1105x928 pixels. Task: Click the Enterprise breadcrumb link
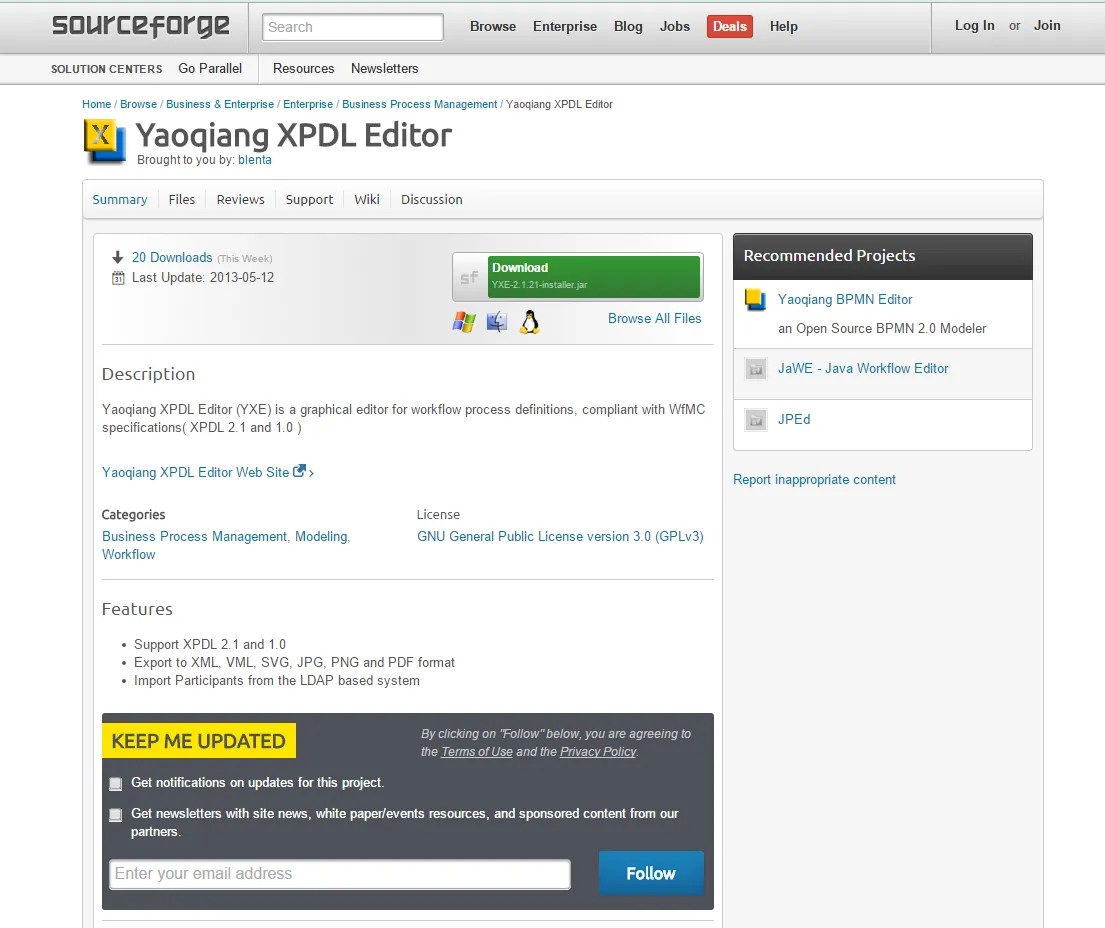tap(308, 104)
